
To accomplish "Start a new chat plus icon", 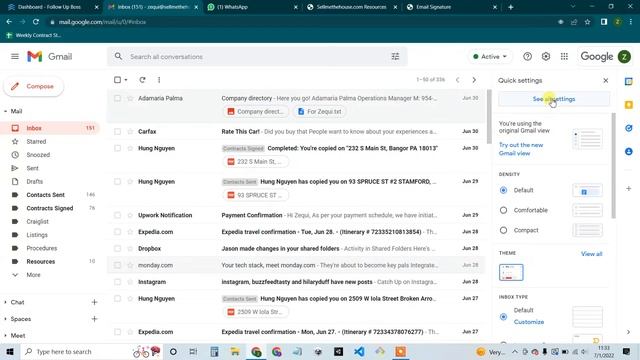I will tap(94, 302).
